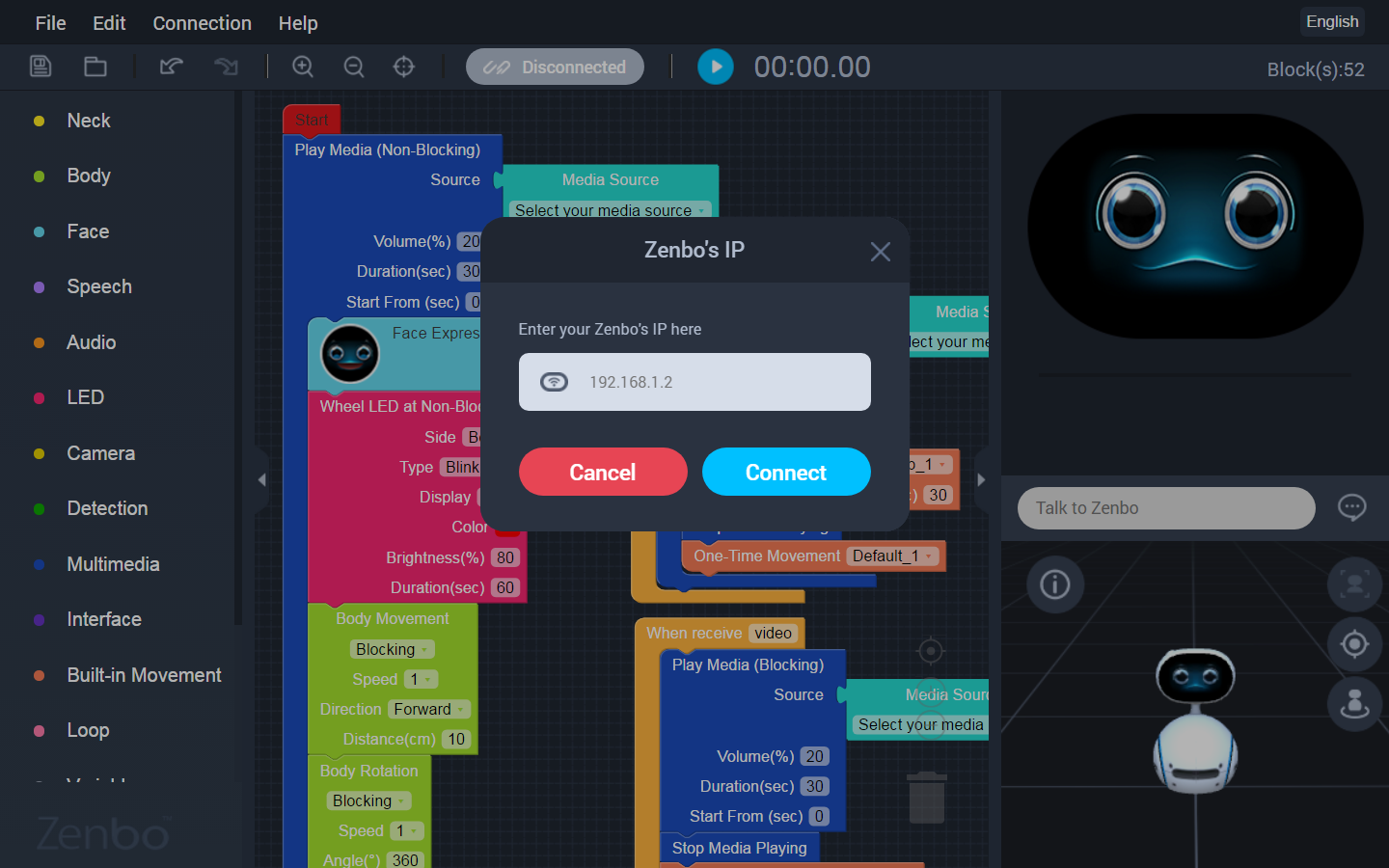Click the workspace crosshair reset icon
Screen dimensions: 1389x868
coord(931,651)
